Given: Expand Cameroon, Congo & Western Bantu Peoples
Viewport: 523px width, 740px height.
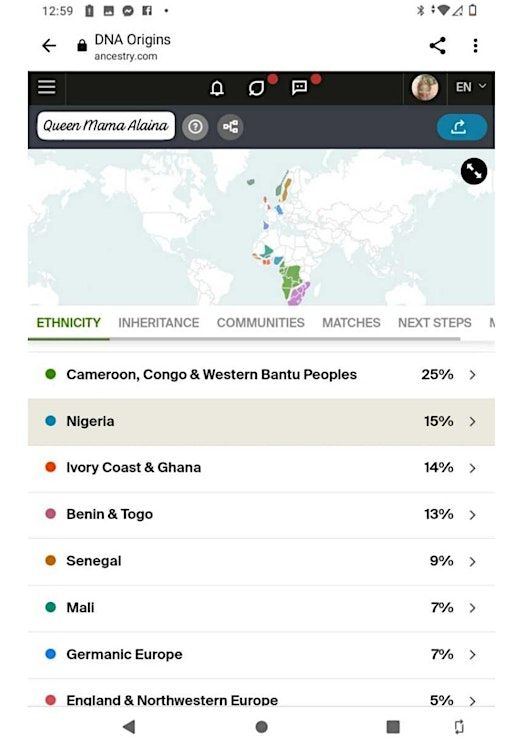Looking at the screenshot, I should [x=262, y=375].
